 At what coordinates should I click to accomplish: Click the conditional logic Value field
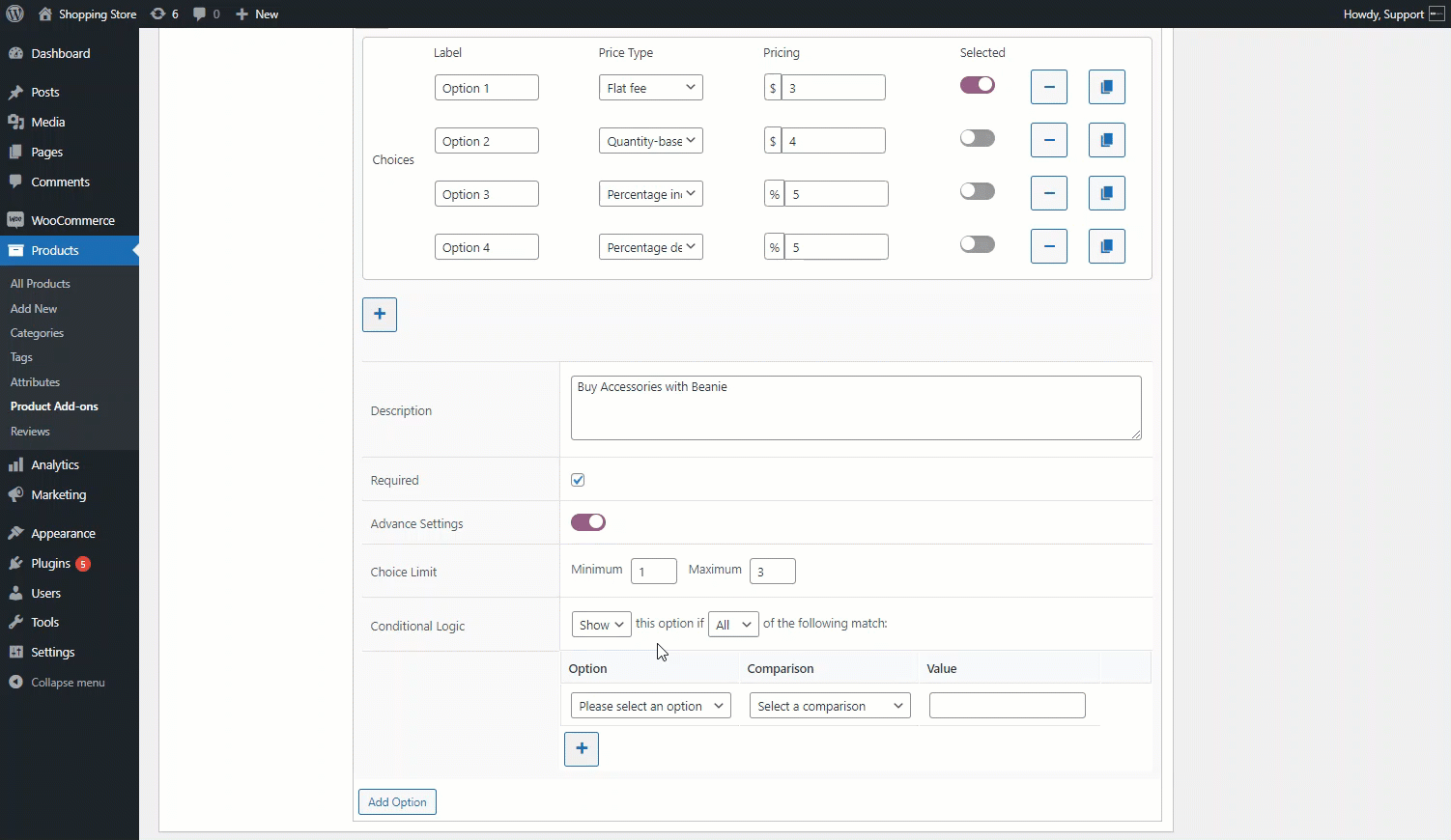[1008, 706]
